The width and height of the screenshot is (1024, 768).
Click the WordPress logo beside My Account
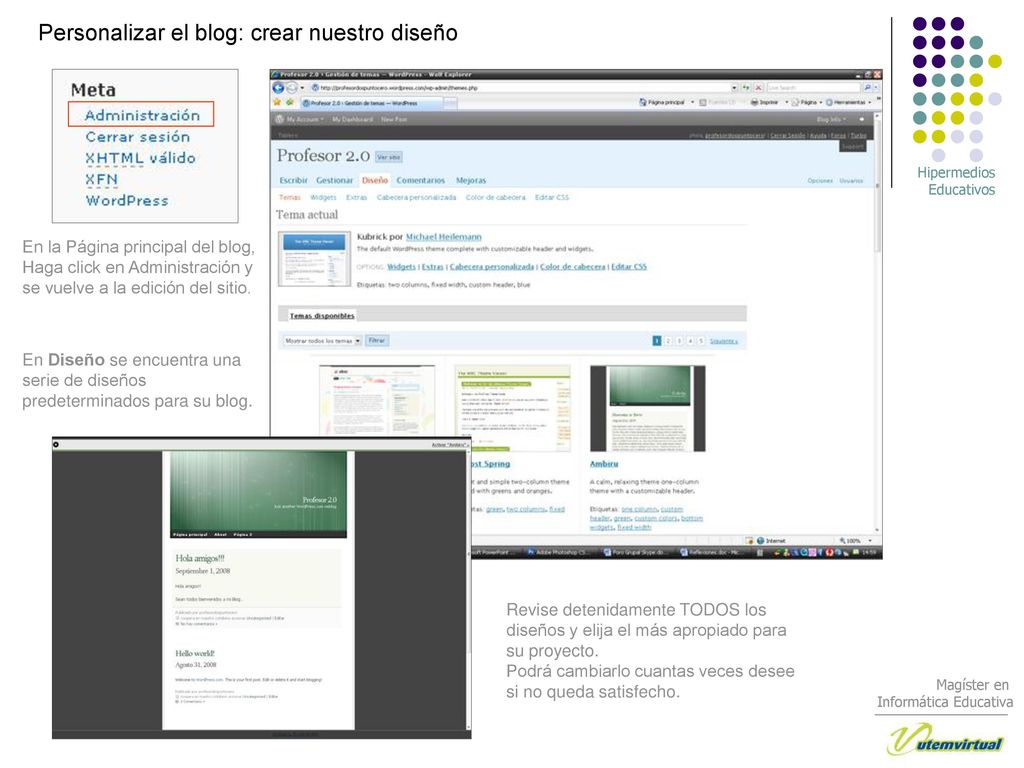[x=280, y=120]
